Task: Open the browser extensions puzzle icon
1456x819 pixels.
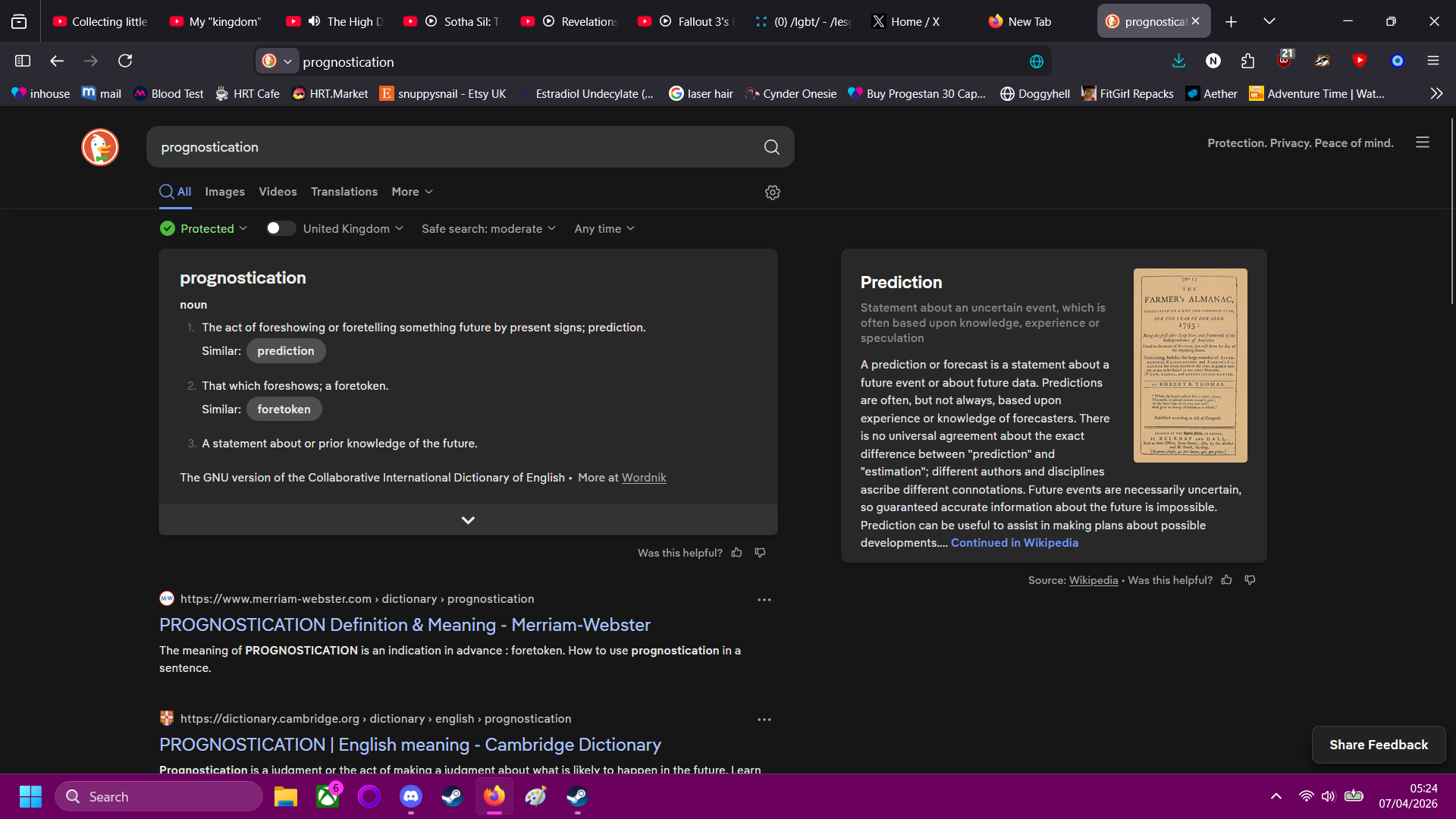Action: coord(1247,61)
